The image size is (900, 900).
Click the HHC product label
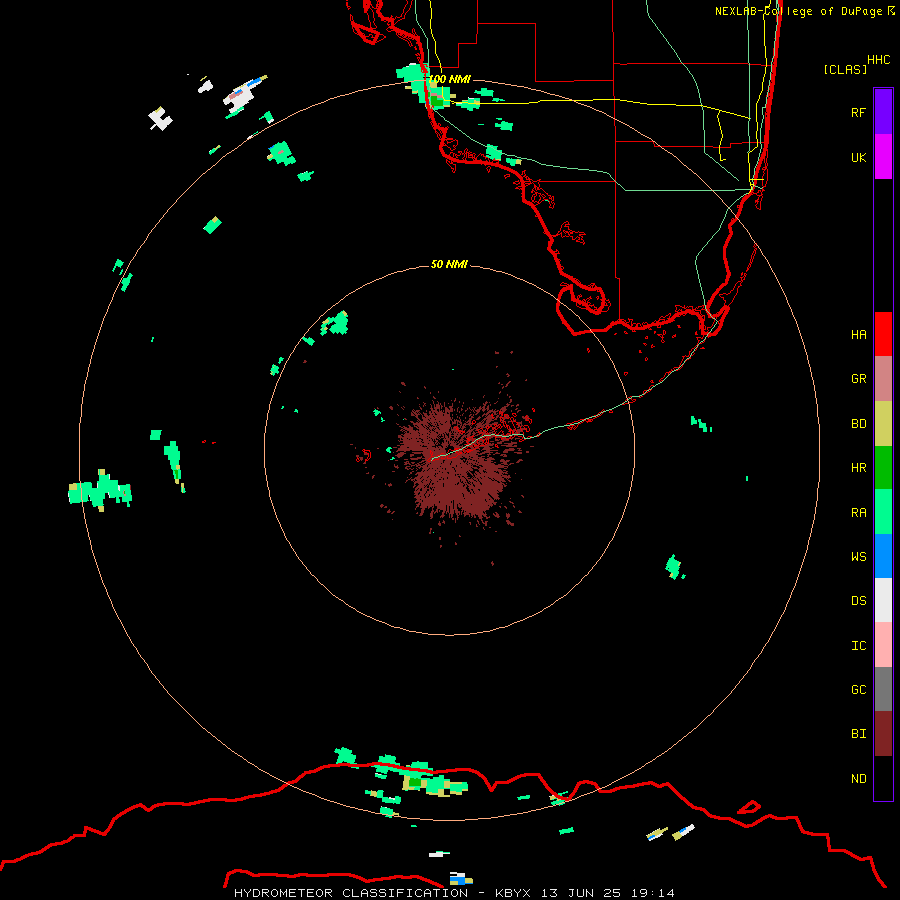tap(879, 60)
